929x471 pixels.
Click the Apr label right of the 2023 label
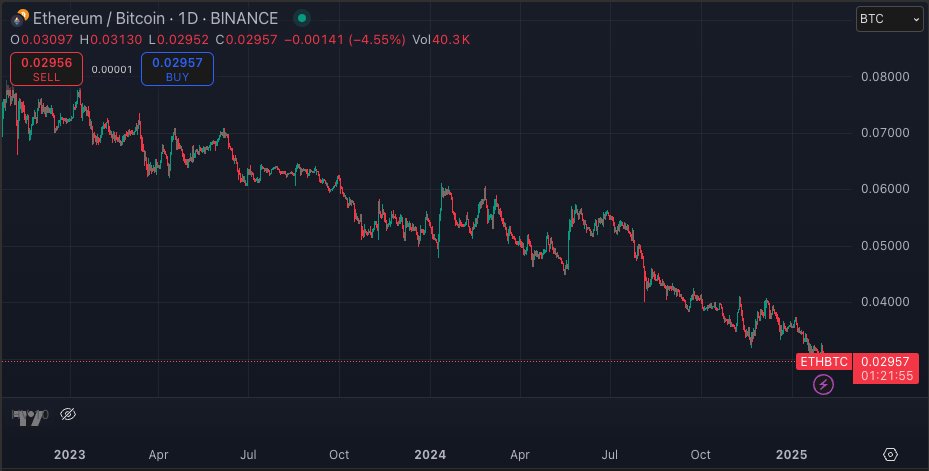(x=158, y=455)
